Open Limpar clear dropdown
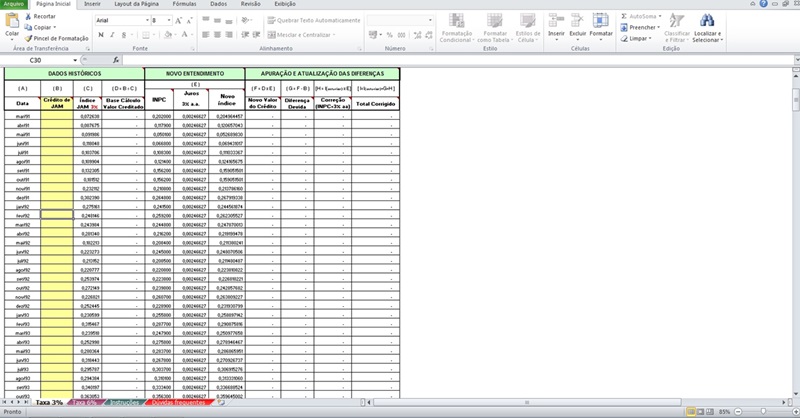 (x=636, y=38)
